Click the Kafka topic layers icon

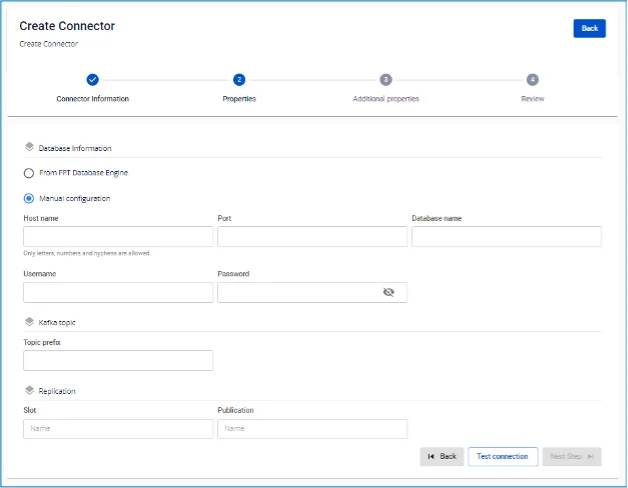[x=29, y=321]
